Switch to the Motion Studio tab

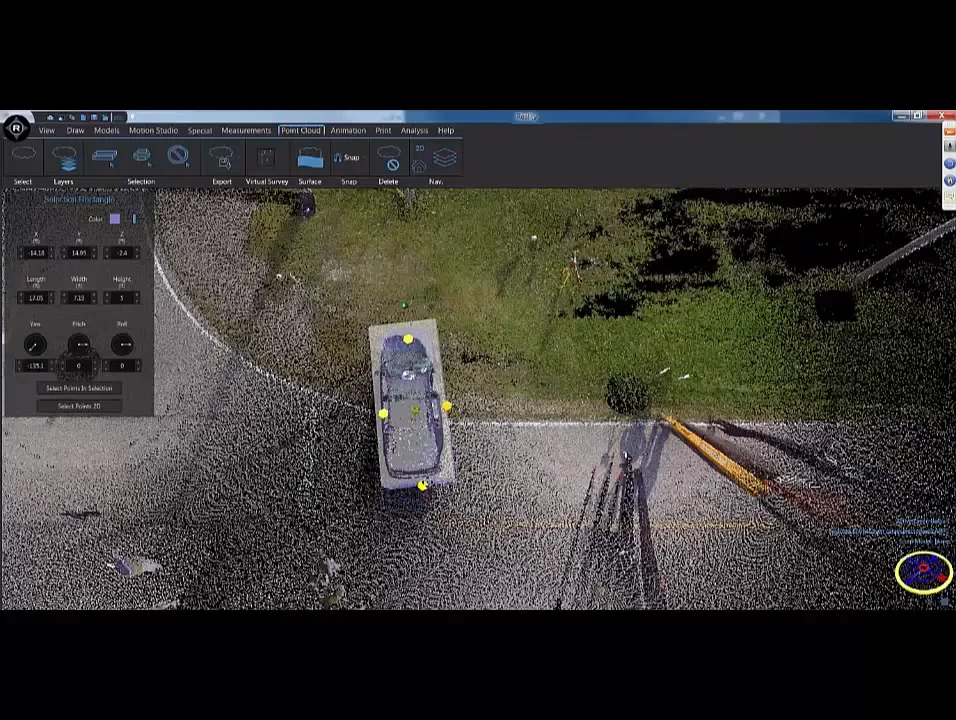(x=153, y=130)
